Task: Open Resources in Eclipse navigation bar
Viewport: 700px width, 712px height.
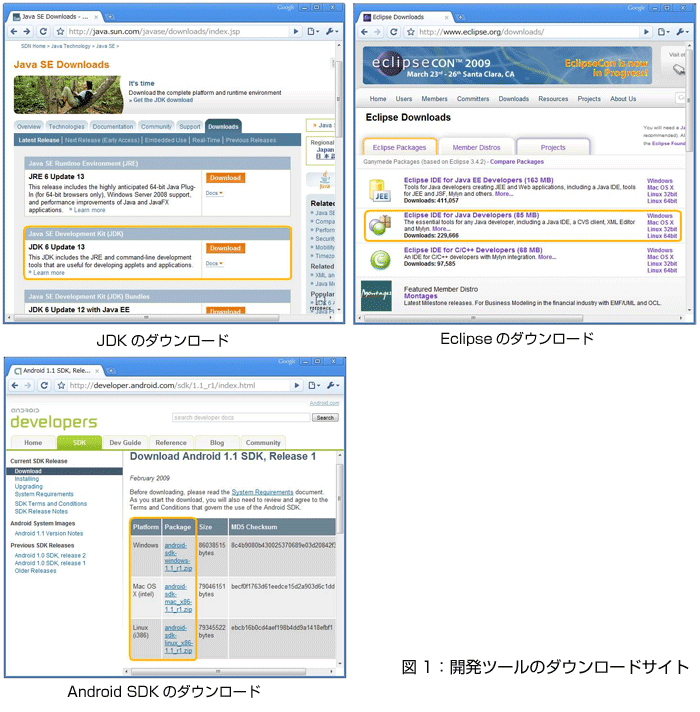Action: point(553,99)
